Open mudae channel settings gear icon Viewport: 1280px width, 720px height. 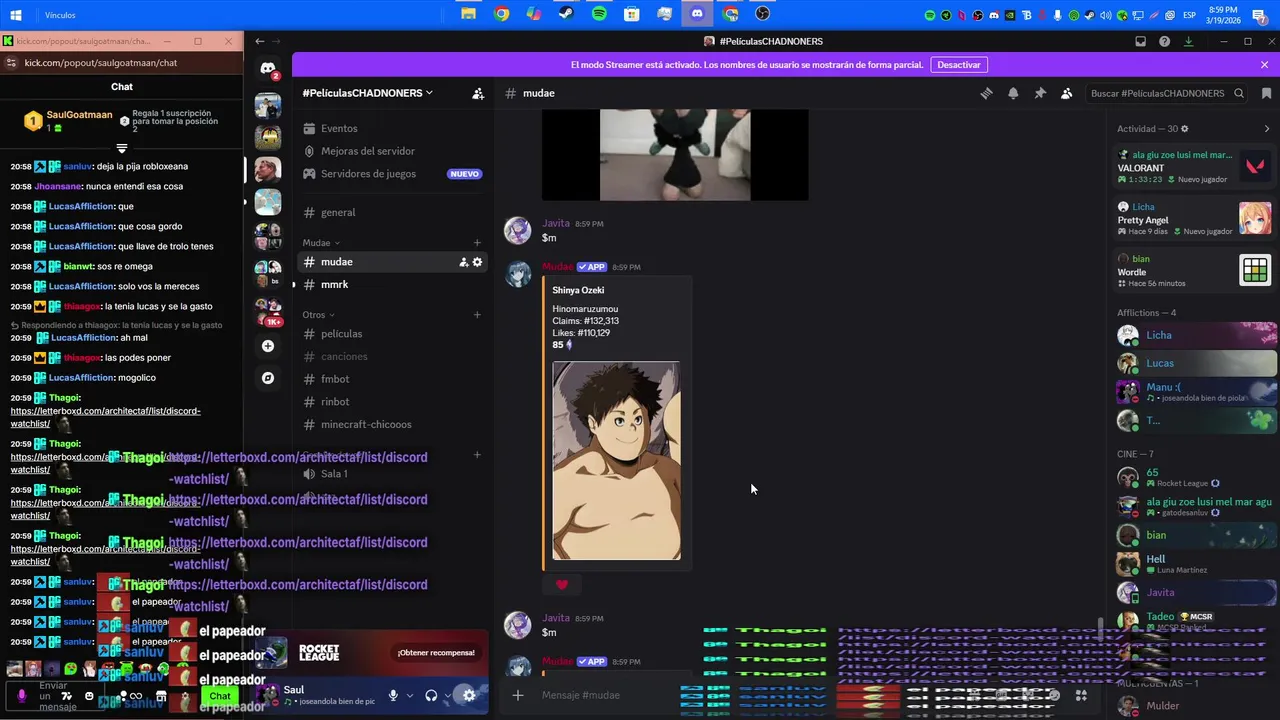coord(477,262)
